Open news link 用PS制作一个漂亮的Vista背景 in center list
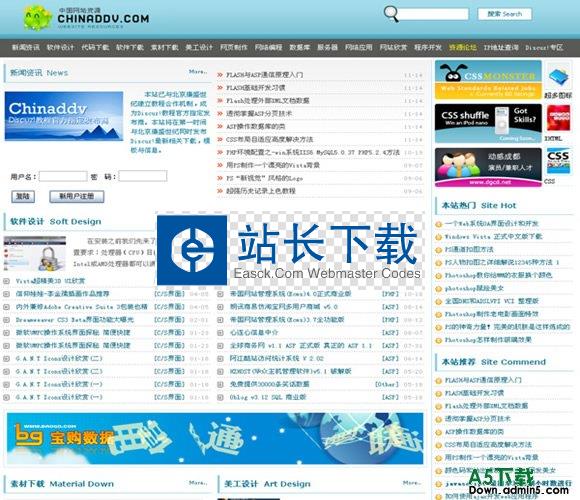The image size is (580, 500). (273, 165)
